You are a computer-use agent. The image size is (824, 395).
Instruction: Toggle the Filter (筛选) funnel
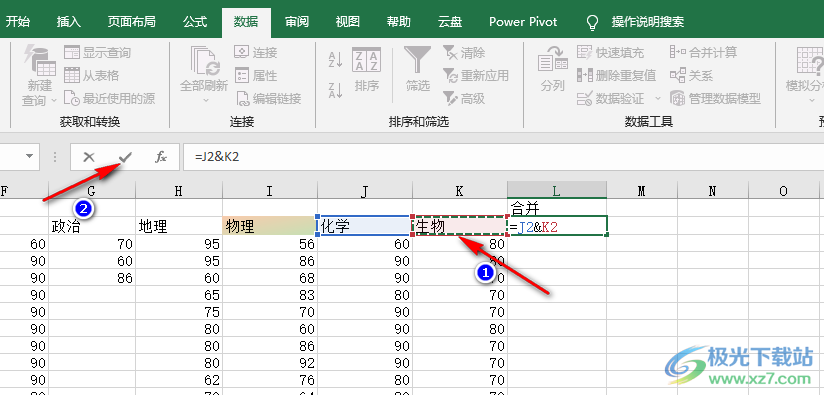point(418,70)
